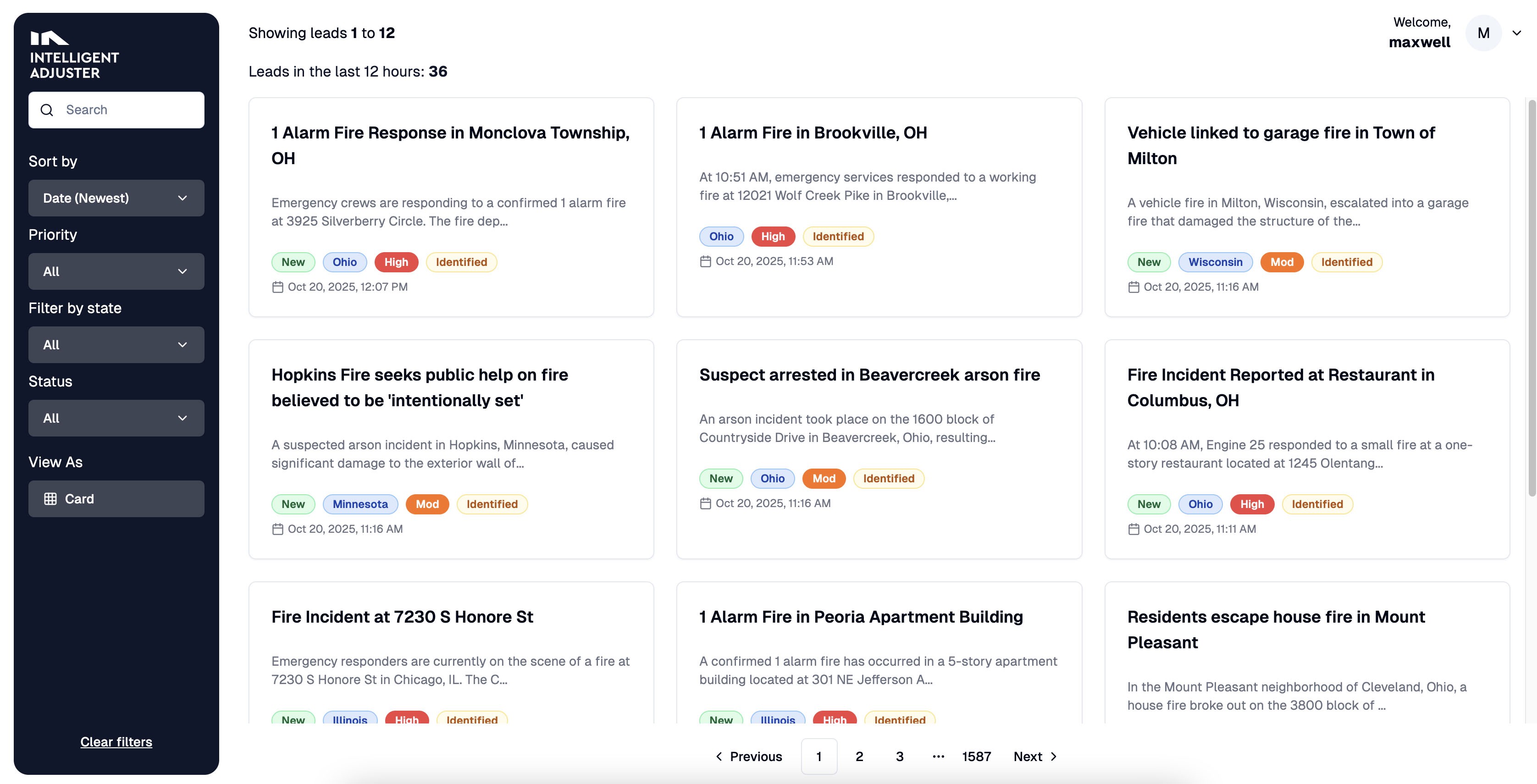The width and height of the screenshot is (1537, 784).
Task: Open the Suspect arrested in Beavercreek lead card
Action: click(x=869, y=375)
